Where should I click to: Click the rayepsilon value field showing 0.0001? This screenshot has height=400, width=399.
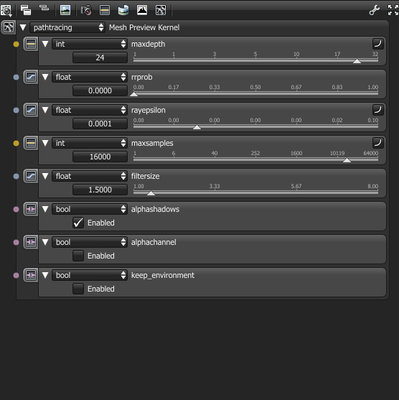[100, 124]
